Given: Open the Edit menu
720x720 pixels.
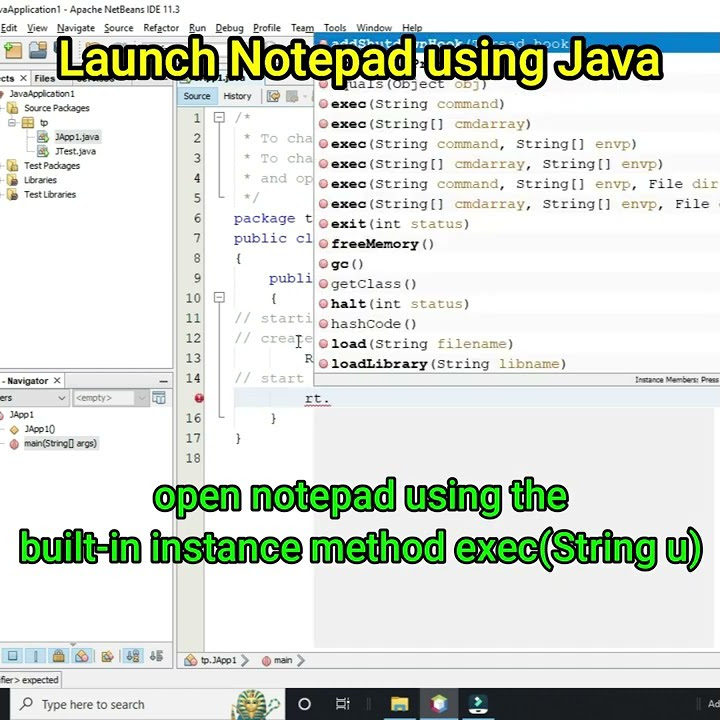Looking at the screenshot, I should coord(9,28).
